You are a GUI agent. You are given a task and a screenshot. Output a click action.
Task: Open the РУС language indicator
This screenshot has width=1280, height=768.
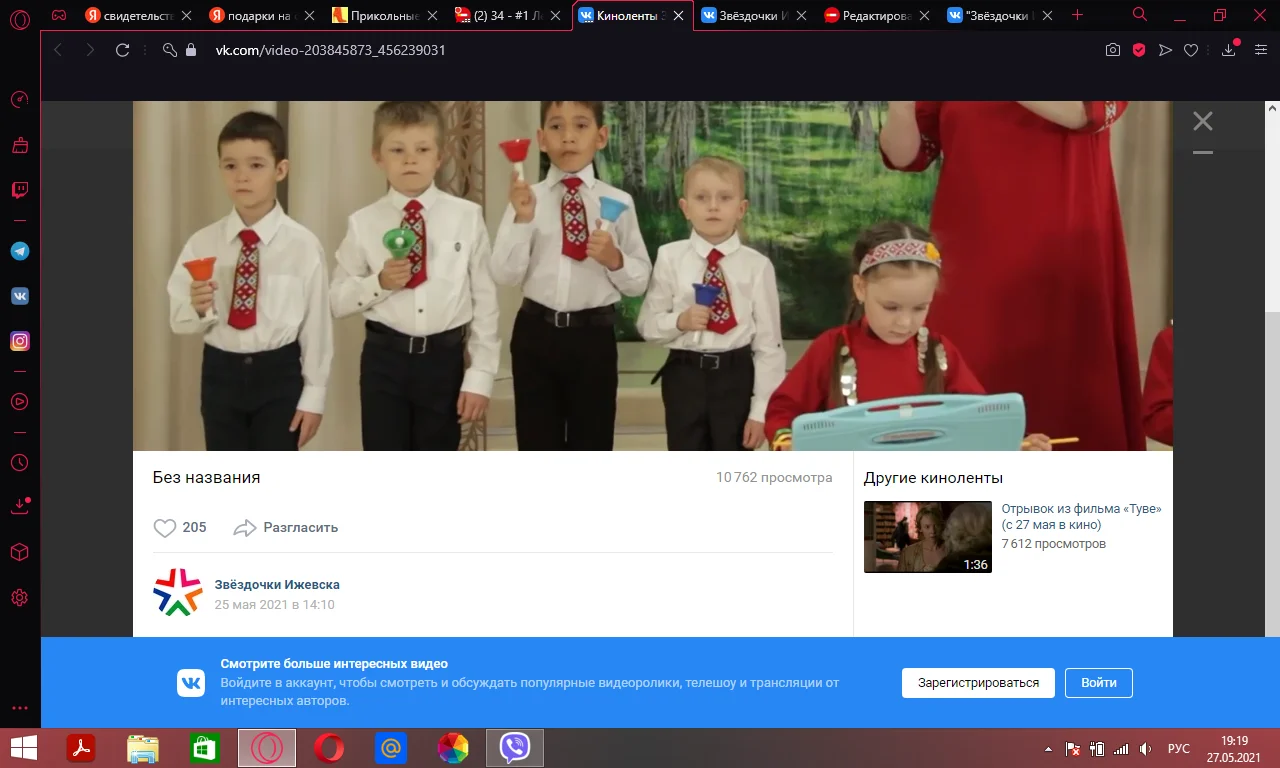(1178, 747)
